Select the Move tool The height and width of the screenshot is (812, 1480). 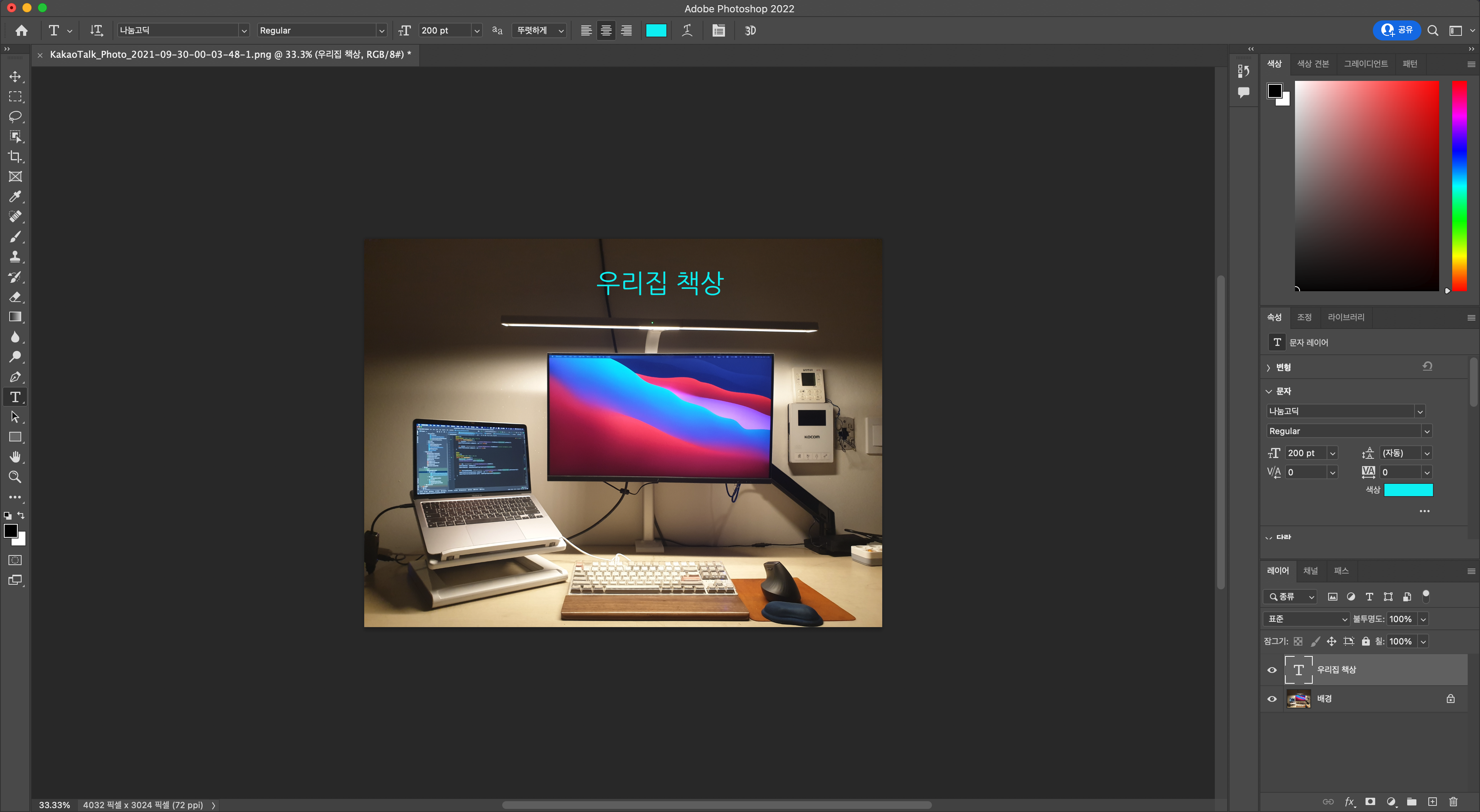[x=15, y=76]
